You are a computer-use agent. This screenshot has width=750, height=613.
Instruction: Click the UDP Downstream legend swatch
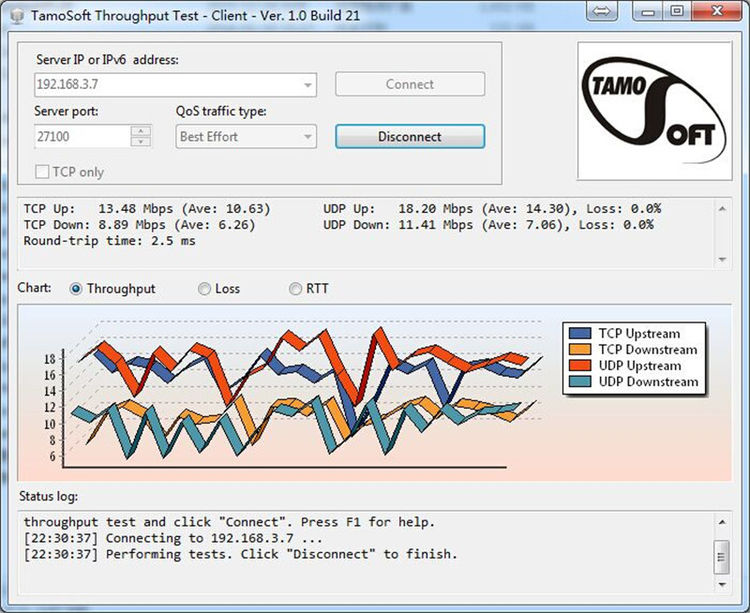pos(579,382)
